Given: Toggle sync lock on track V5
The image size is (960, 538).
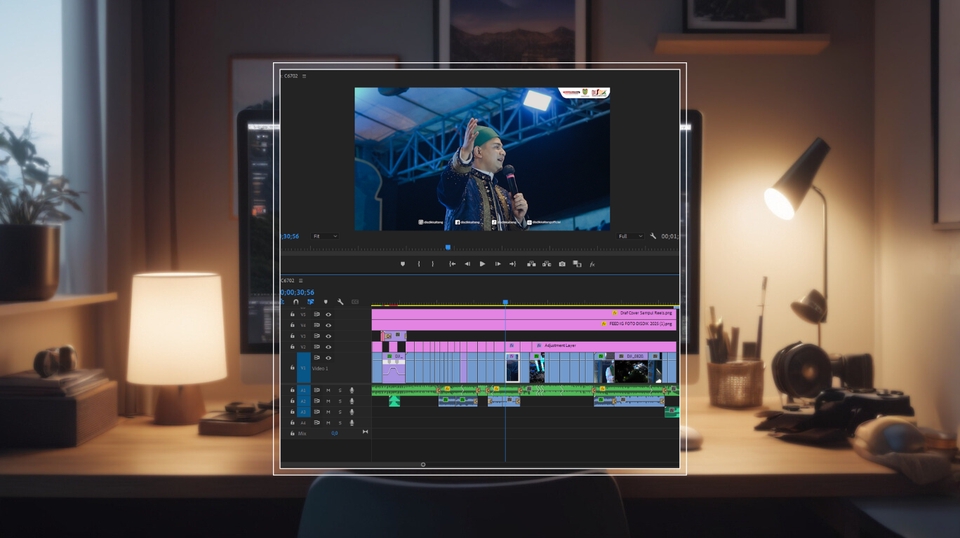Looking at the screenshot, I should (x=317, y=315).
